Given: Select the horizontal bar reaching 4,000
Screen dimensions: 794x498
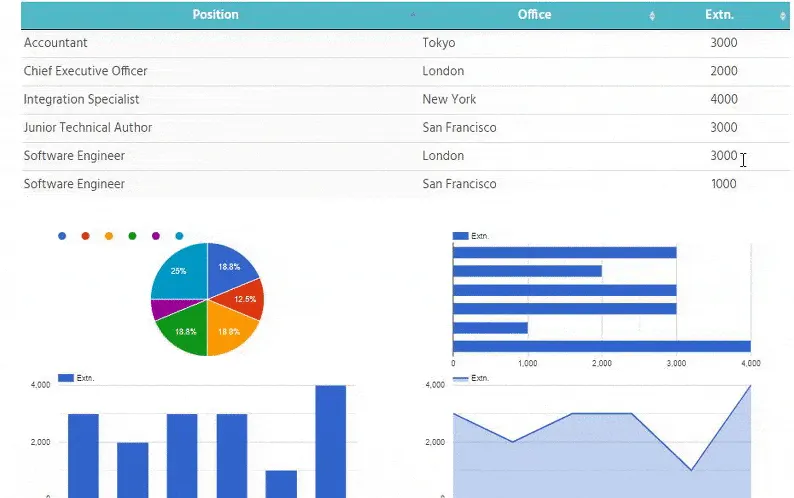Looking at the screenshot, I should coord(602,347).
